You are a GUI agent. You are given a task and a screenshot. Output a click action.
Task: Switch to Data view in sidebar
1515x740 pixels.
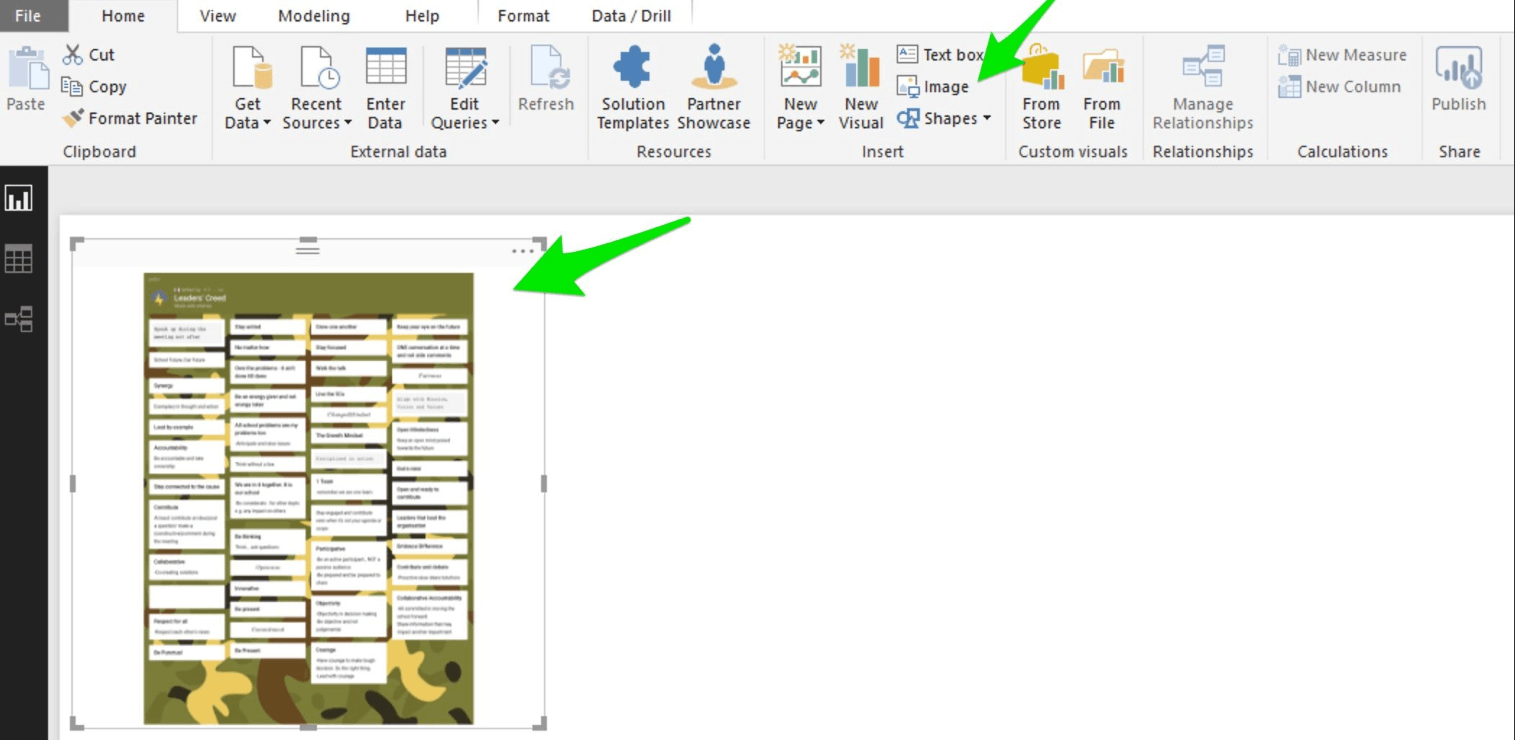pos(19,259)
